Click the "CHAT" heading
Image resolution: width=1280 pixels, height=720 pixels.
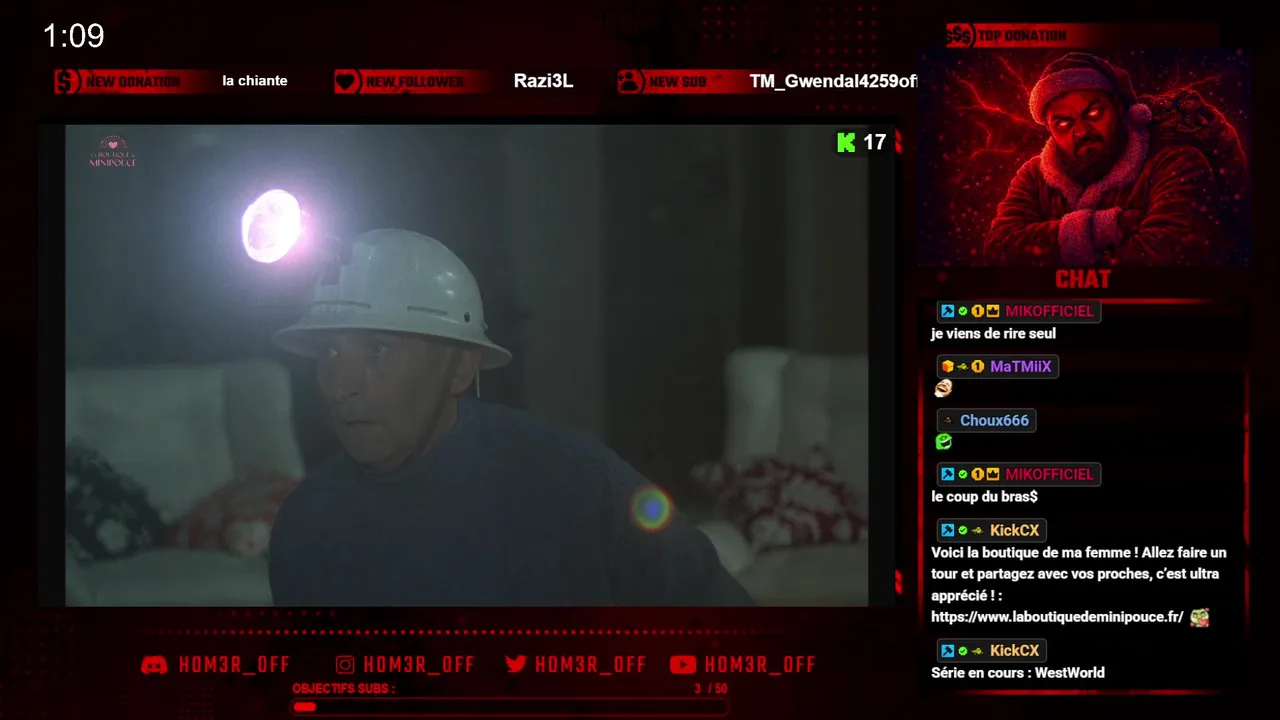pyautogui.click(x=1083, y=279)
